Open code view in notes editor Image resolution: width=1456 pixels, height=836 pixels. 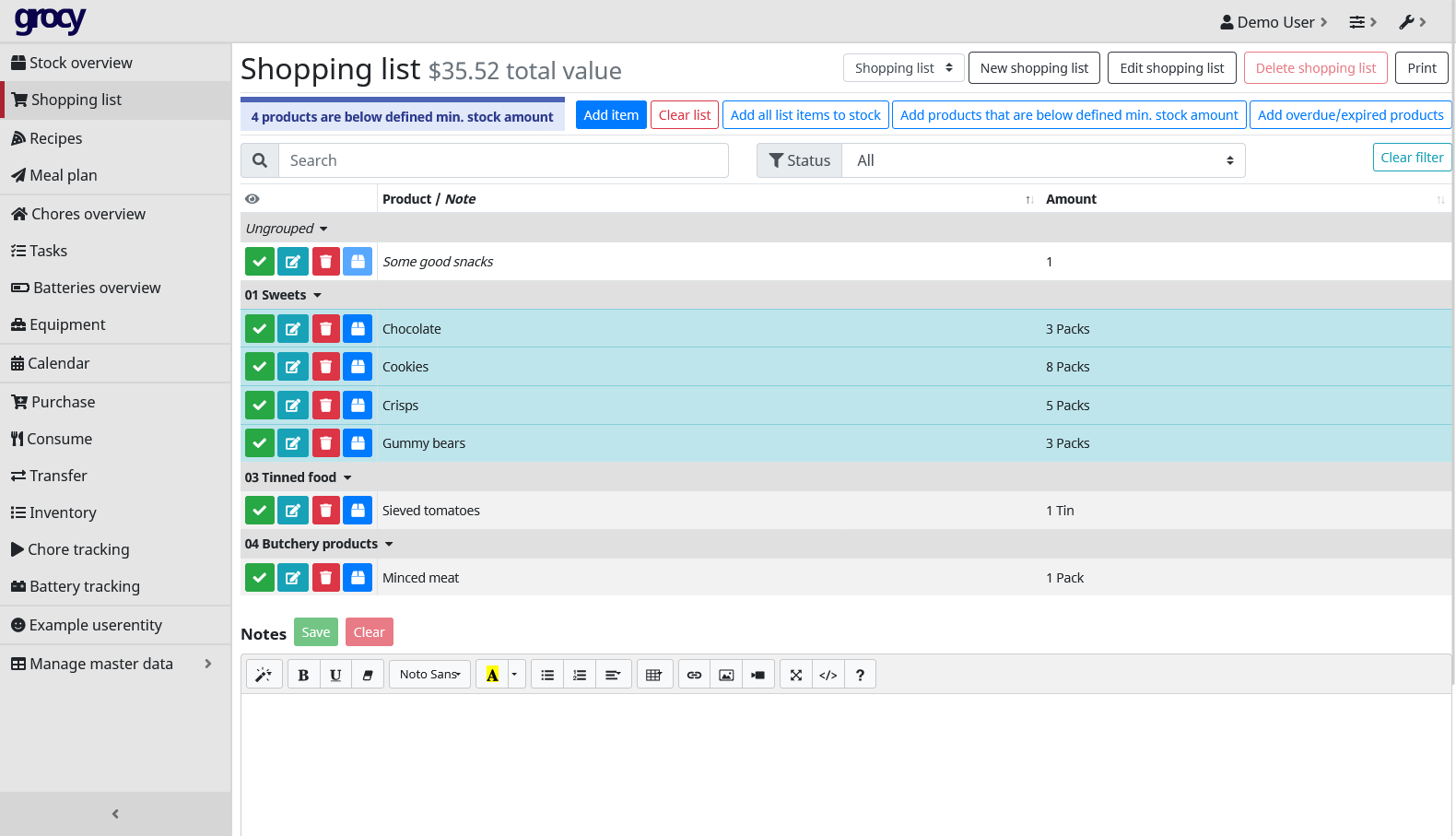click(x=828, y=675)
